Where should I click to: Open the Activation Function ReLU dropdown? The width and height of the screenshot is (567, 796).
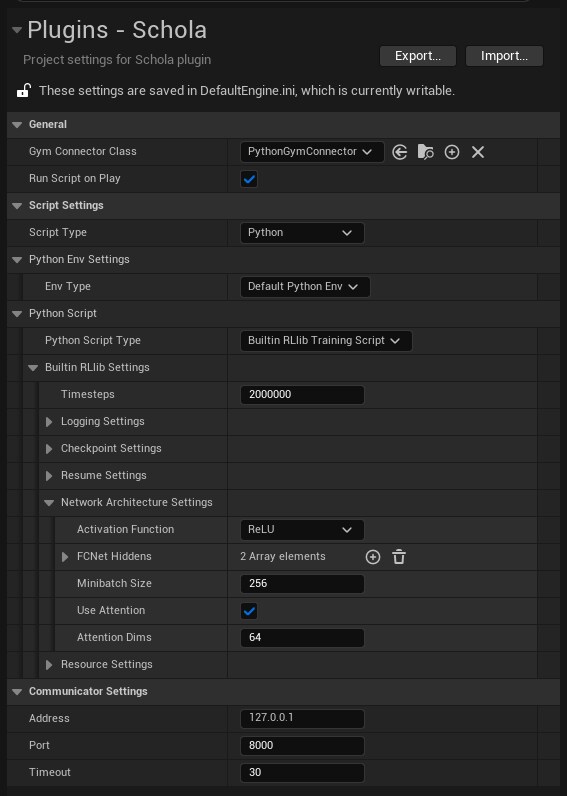tap(302, 529)
